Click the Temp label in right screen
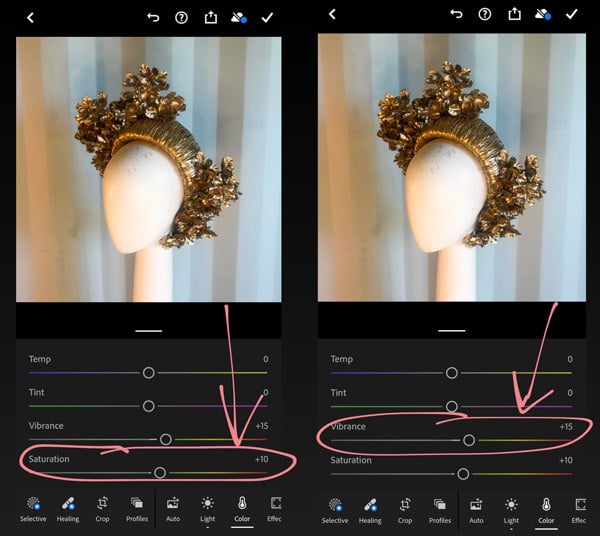600x536 pixels. (342, 359)
